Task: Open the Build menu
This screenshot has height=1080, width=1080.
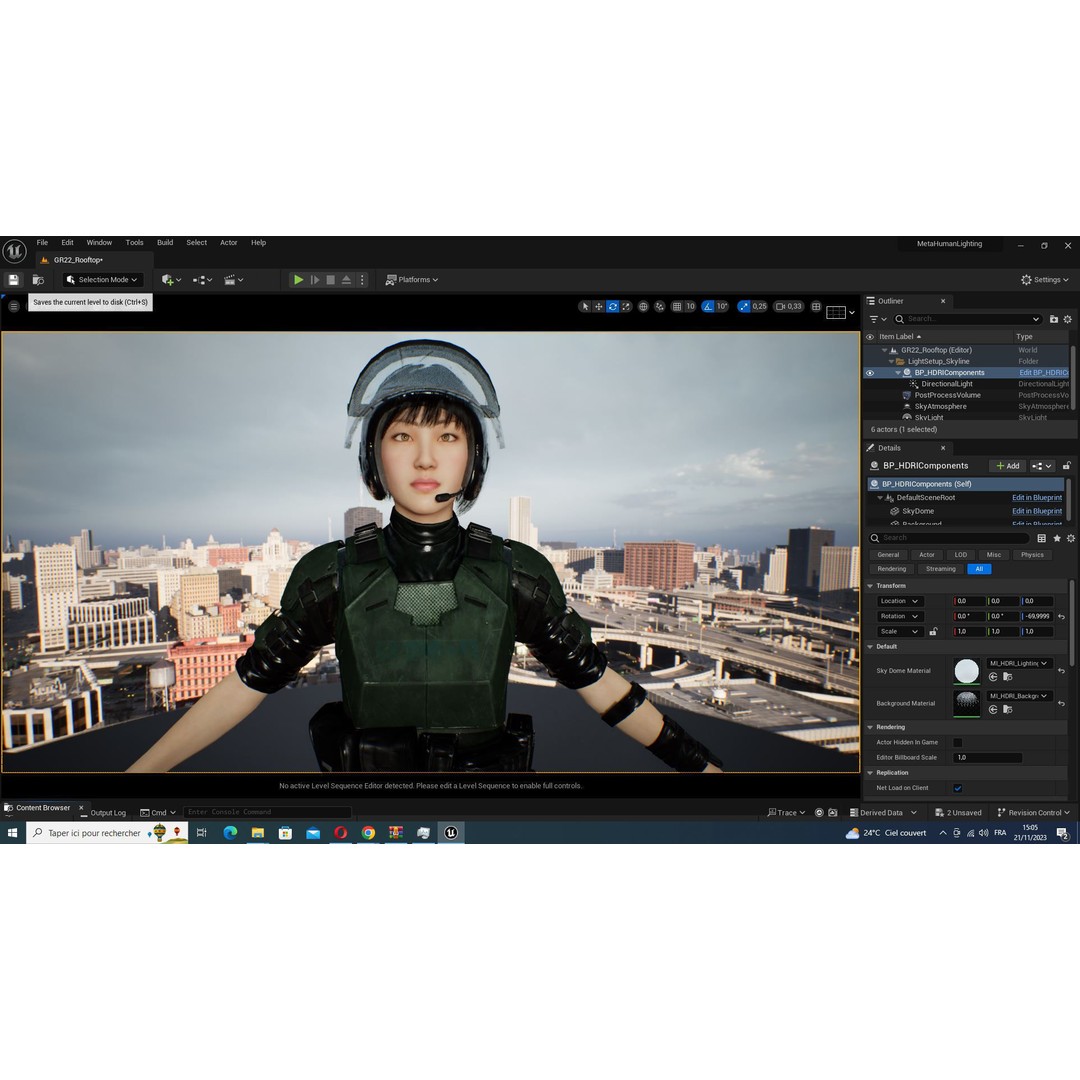Action: click(x=165, y=242)
